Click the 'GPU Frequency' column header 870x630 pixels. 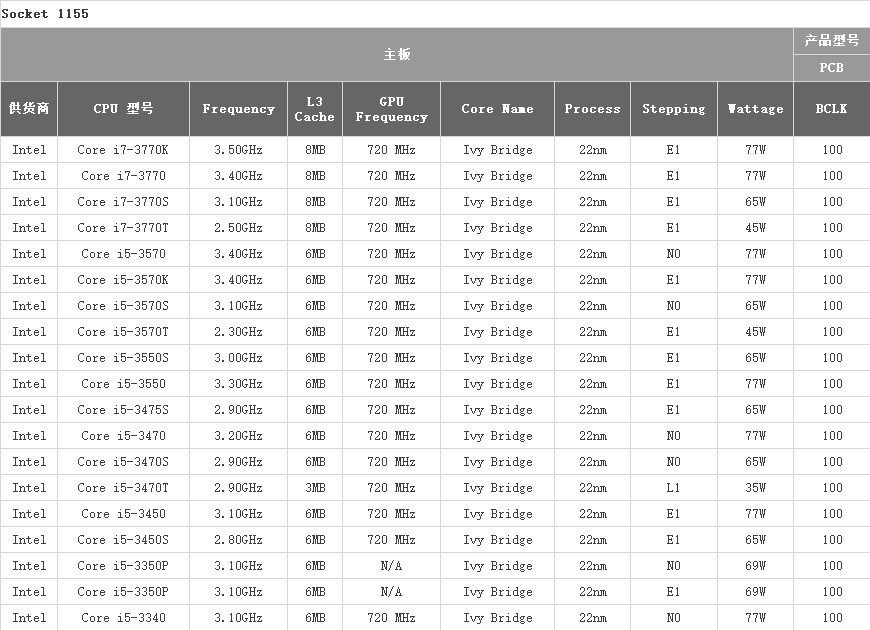point(391,109)
